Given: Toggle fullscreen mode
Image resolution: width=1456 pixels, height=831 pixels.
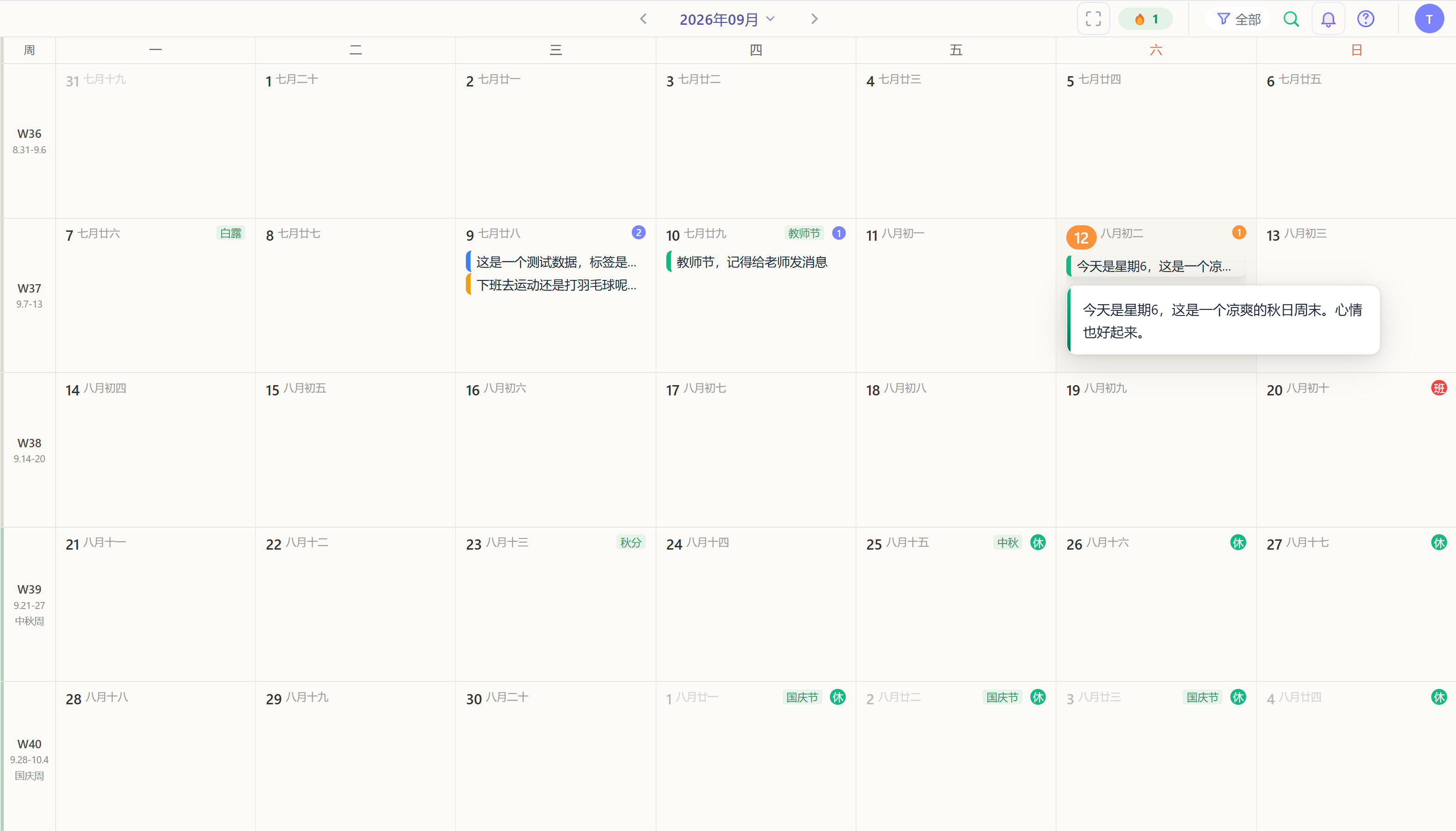Looking at the screenshot, I should [1092, 19].
